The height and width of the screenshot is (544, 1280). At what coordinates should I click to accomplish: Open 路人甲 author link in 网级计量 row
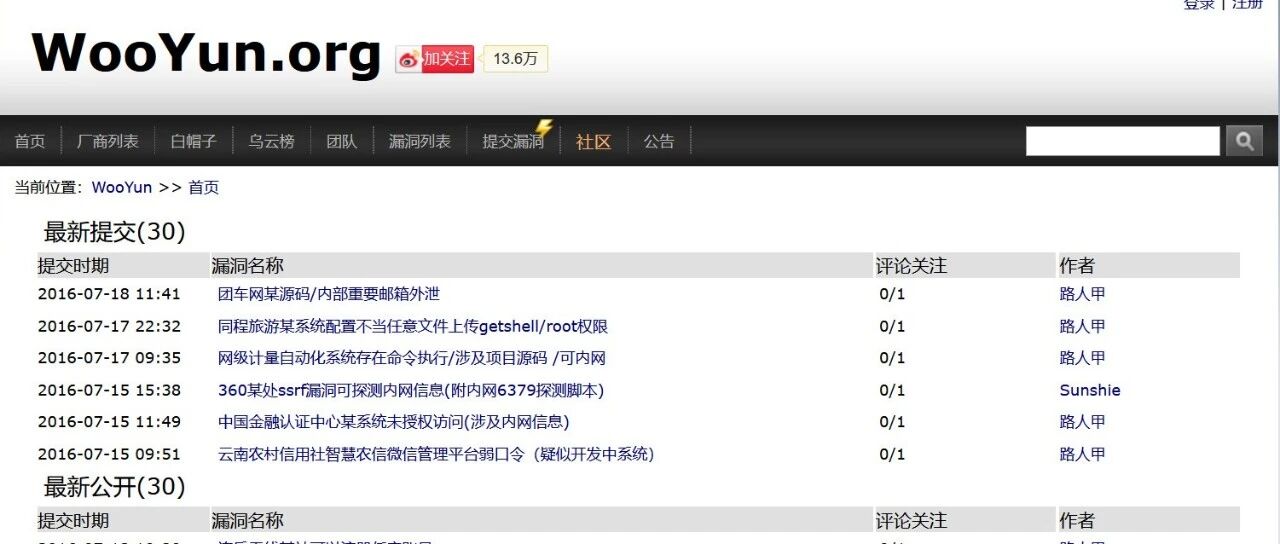coord(1083,358)
